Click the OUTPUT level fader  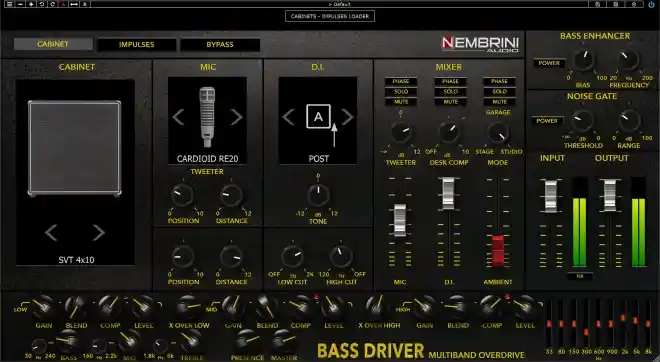pos(610,195)
